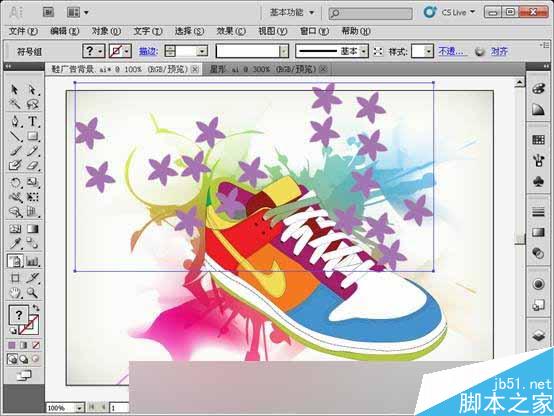554x416 pixels.
Task: Open the 效果(C) menu
Action: tap(231, 31)
